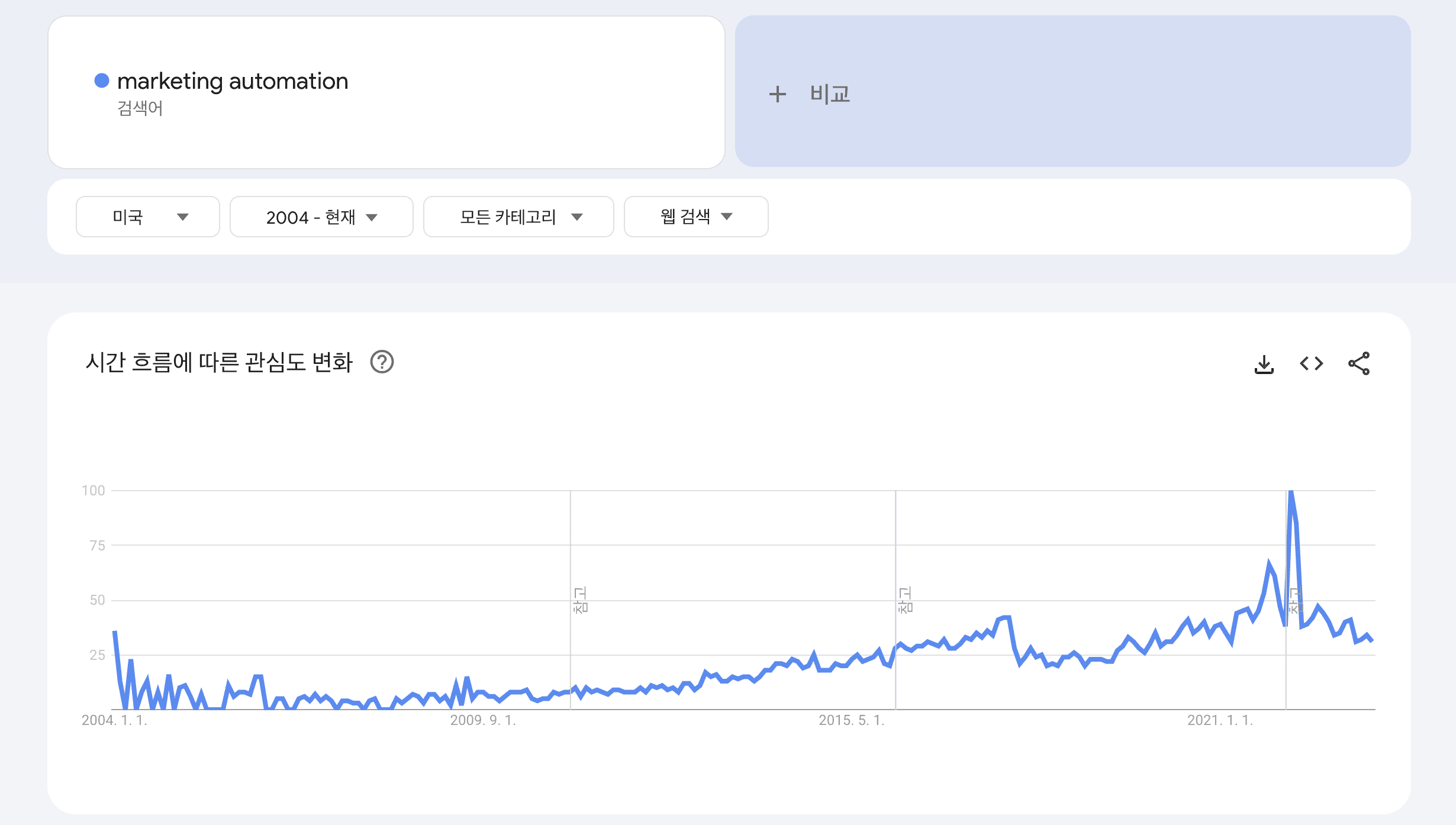Viewport: 1456px width, 825px height.
Task: Open the embed code icon
Action: click(1311, 363)
